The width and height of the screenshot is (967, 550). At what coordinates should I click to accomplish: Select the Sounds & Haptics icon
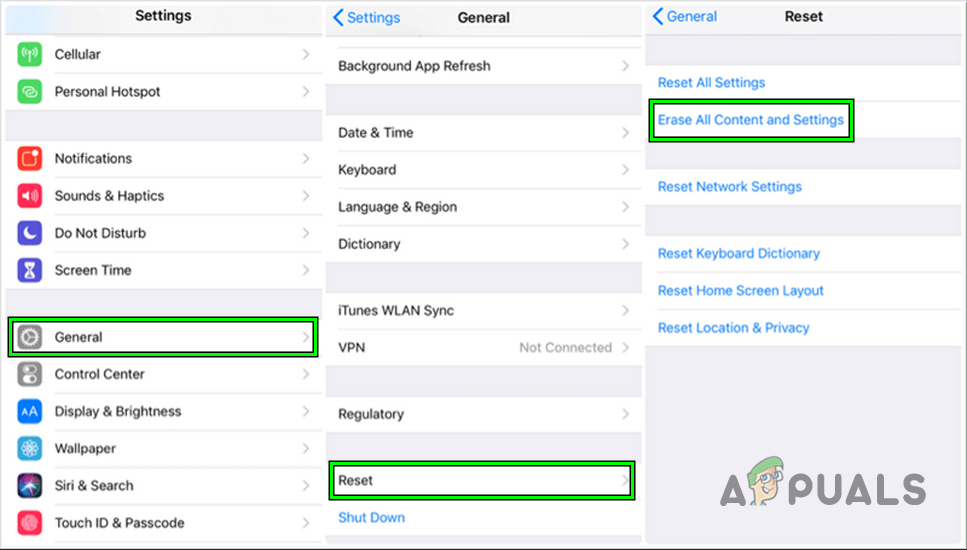pos(30,196)
